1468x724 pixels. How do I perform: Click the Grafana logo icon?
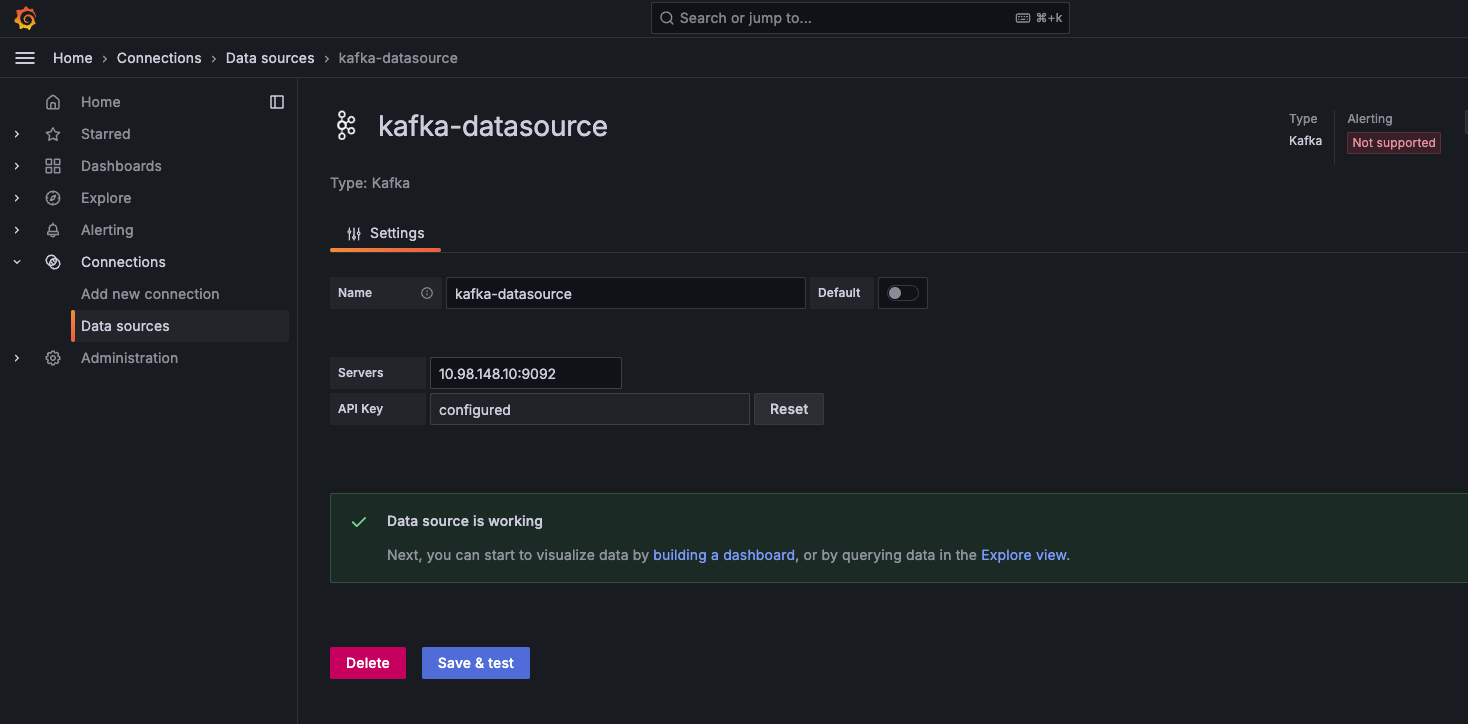tap(25, 18)
